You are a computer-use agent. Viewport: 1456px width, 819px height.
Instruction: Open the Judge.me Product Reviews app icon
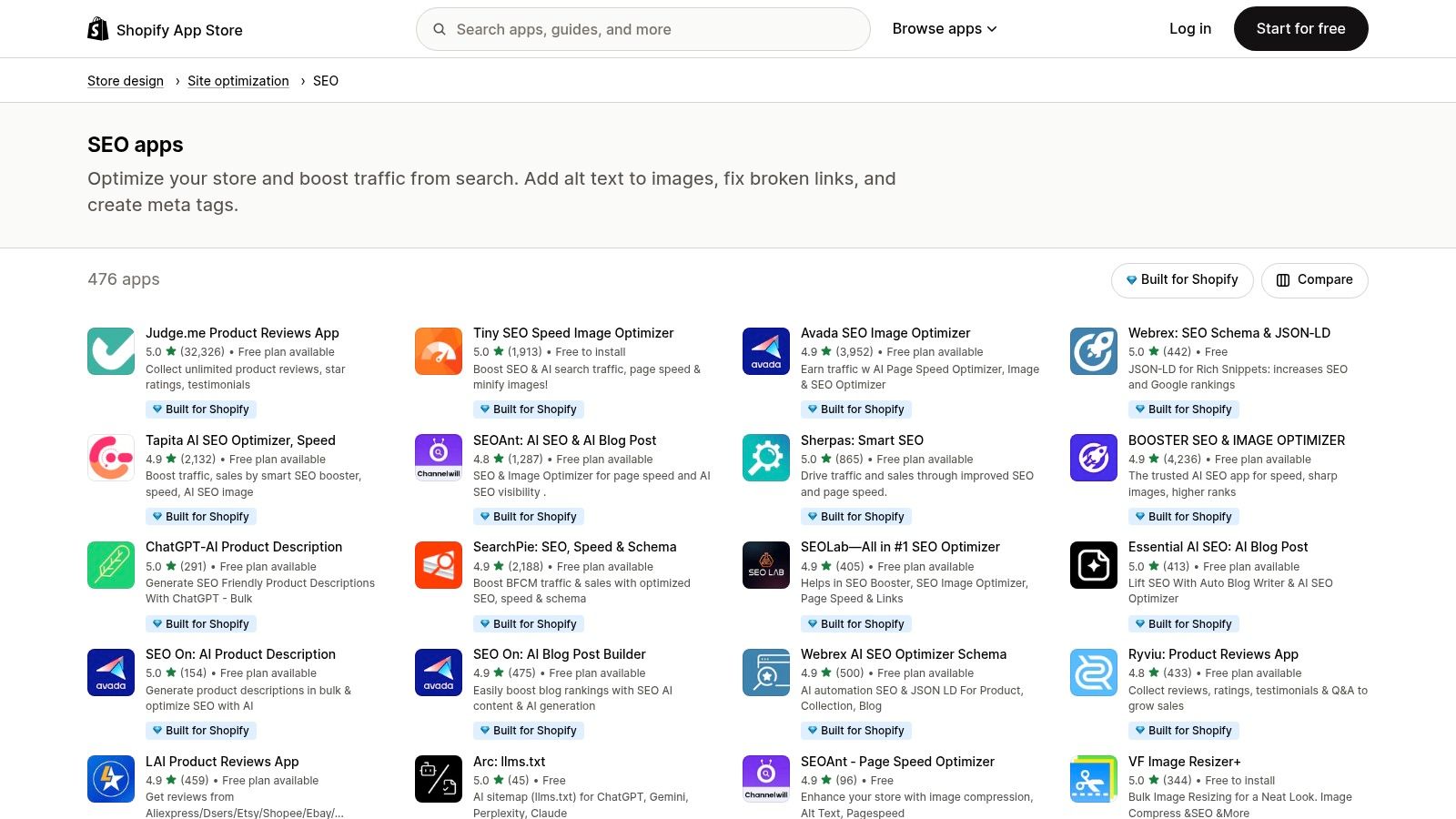click(110, 350)
